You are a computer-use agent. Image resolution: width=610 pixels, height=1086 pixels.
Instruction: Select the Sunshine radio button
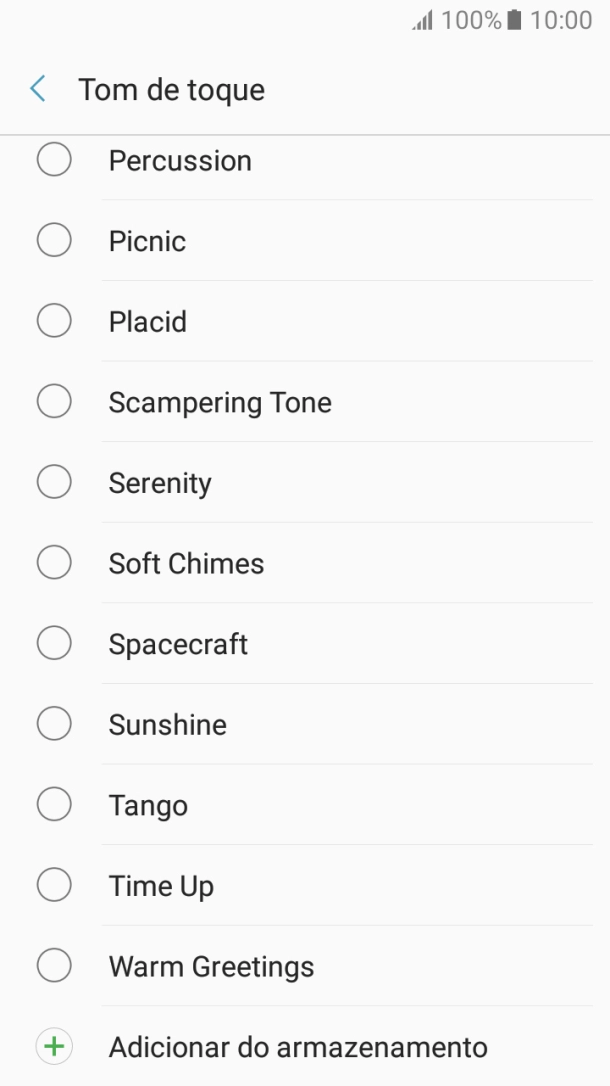pyautogui.click(x=54, y=724)
